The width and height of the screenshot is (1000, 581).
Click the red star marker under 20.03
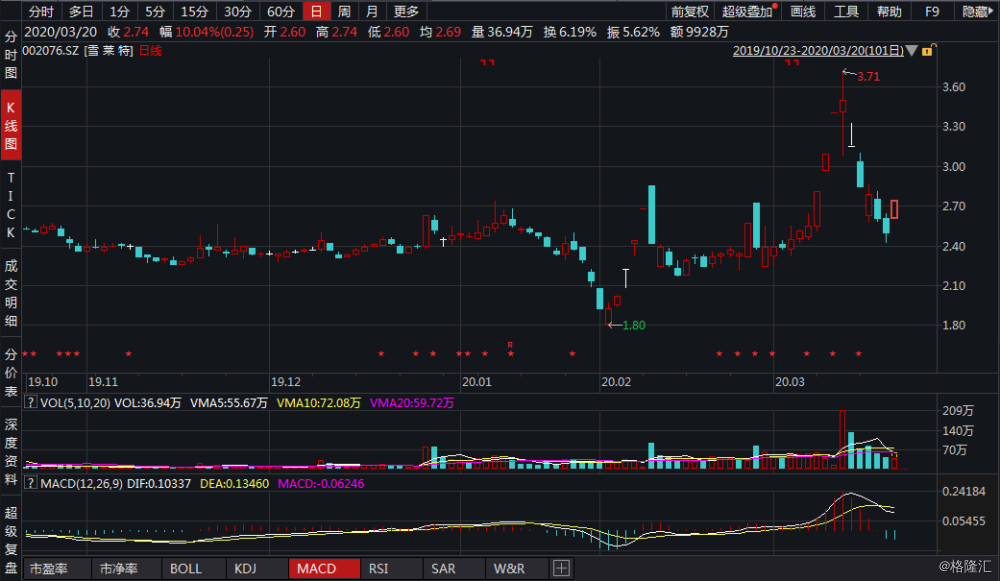[x=806, y=353]
